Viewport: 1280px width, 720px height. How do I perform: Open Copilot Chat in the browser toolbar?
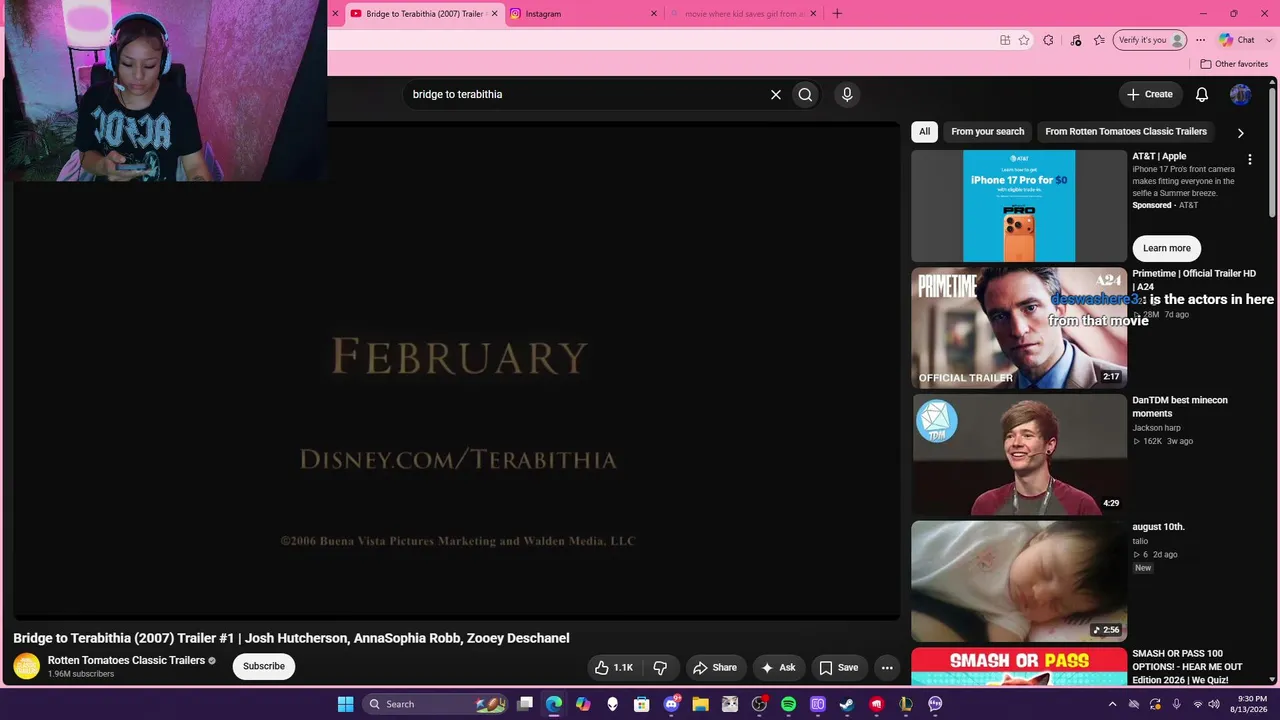(1237, 40)
